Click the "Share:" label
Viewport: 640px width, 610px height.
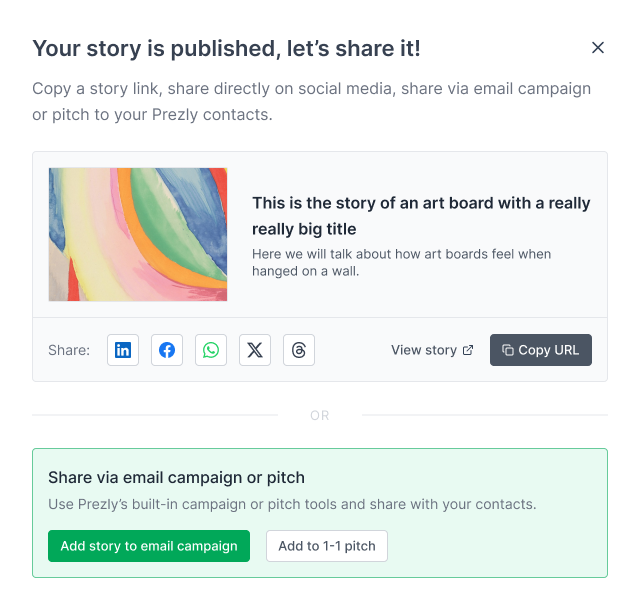(69, 350)
